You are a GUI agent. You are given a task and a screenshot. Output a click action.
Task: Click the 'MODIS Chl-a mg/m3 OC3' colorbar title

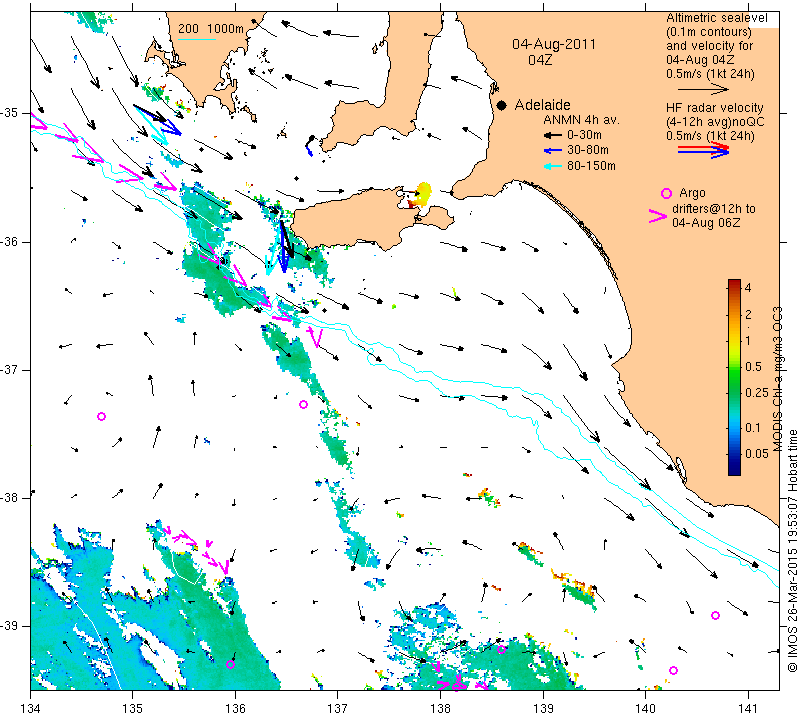tap(778, 379)
